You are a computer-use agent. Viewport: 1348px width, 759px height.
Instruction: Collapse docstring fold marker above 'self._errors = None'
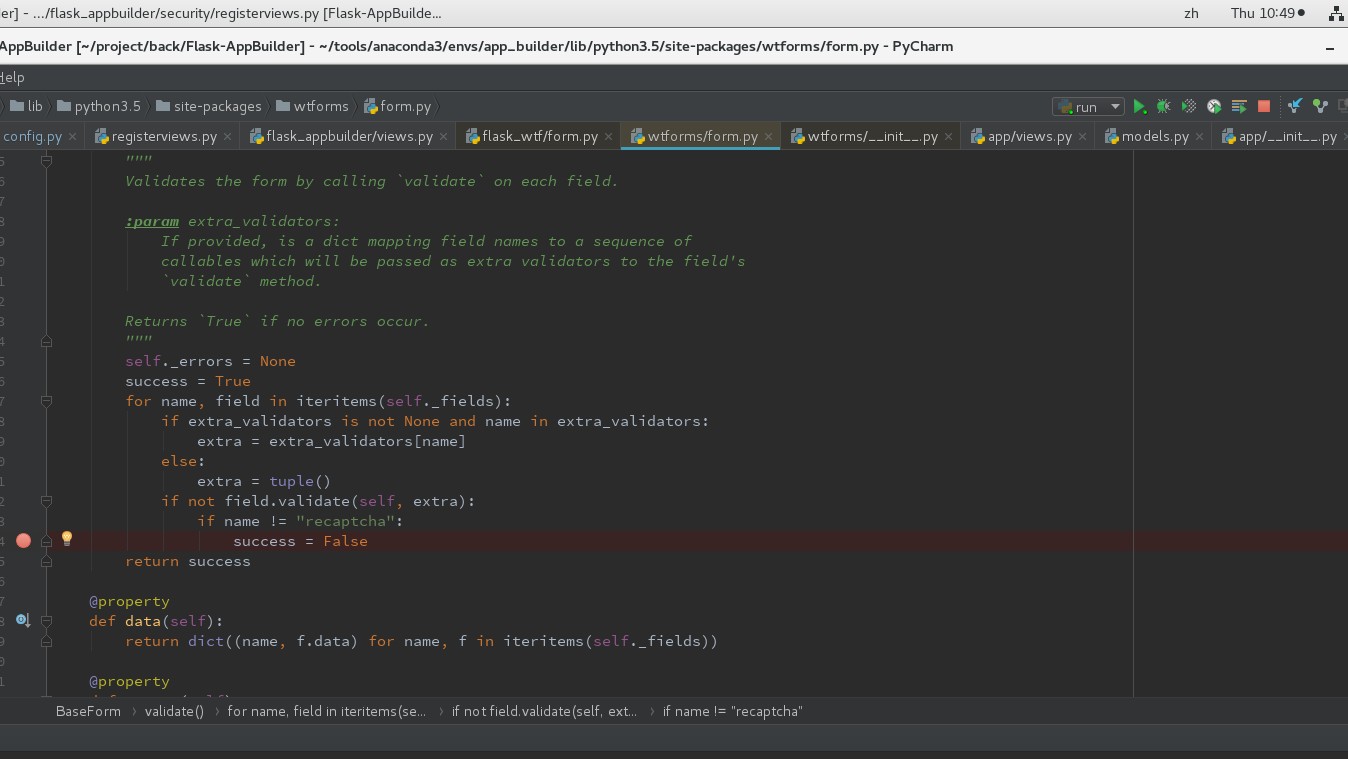pos(46,341)
